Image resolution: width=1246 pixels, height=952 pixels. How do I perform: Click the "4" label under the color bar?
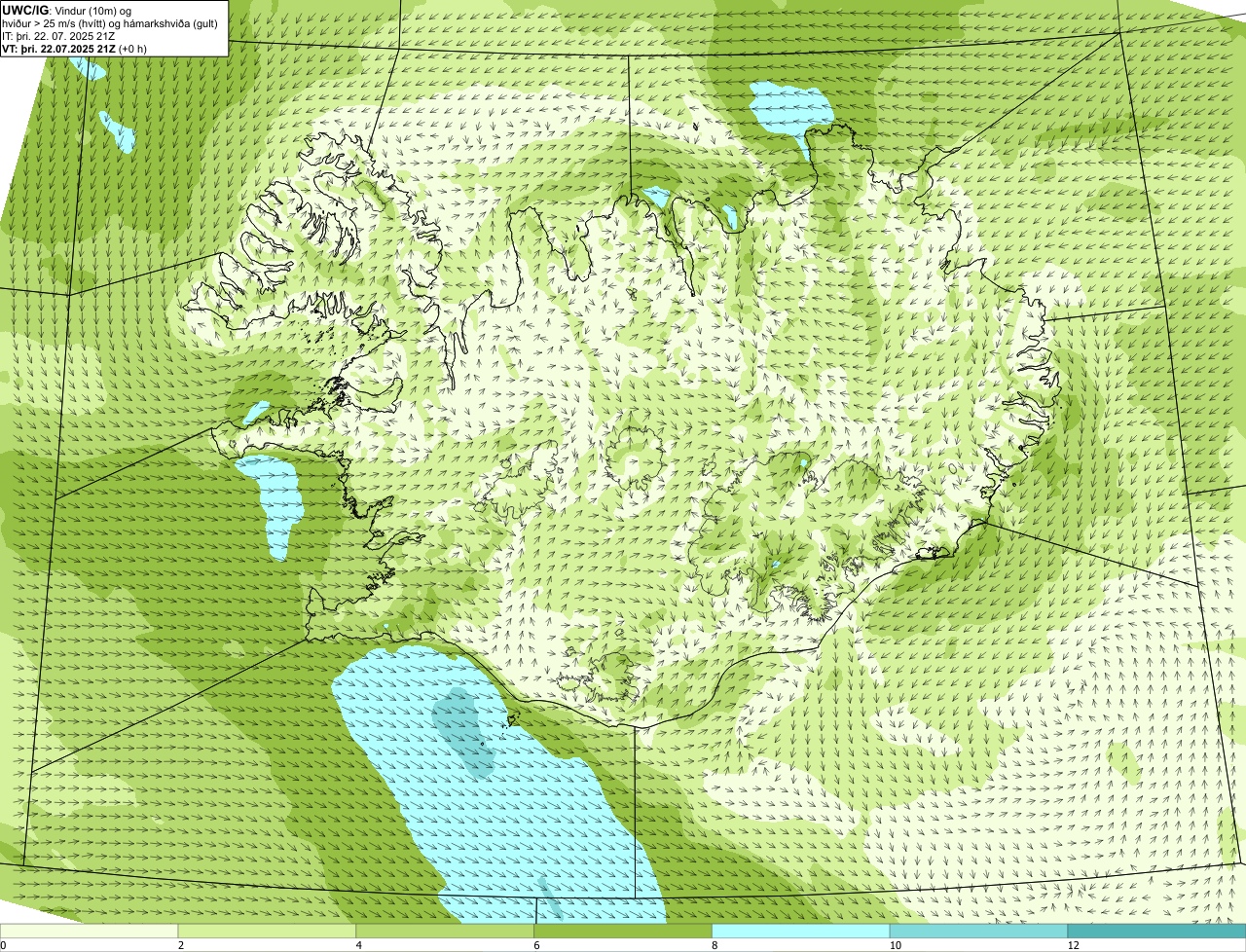tap(359, 945)
